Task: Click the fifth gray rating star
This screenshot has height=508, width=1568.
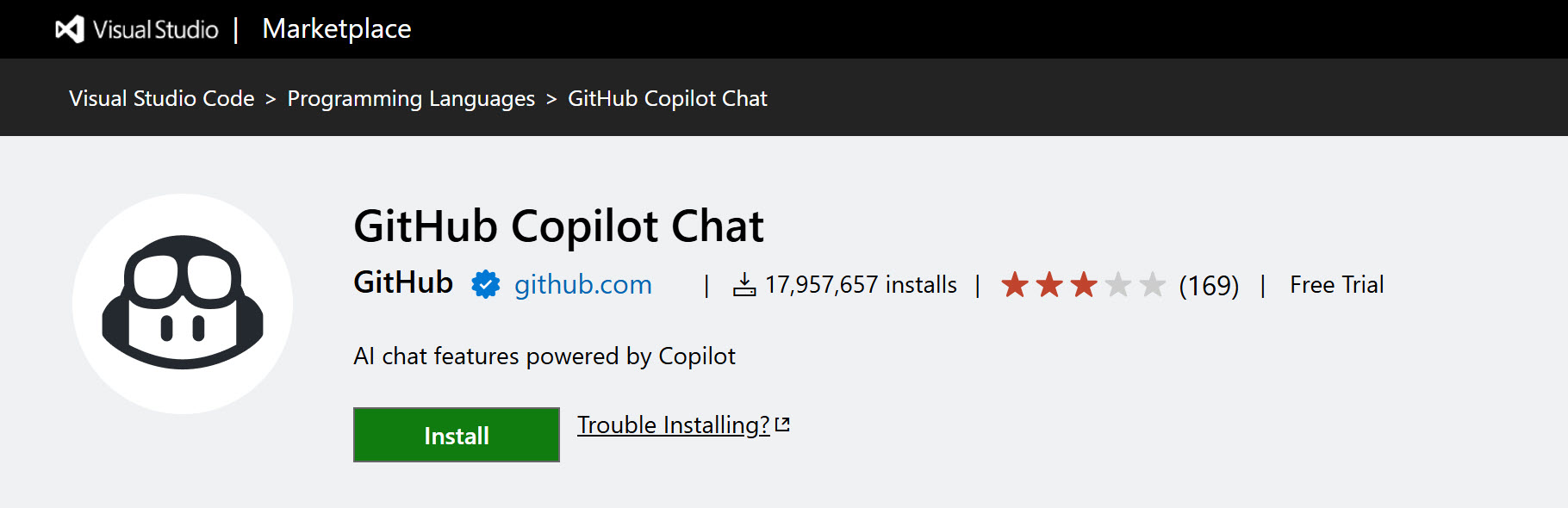Action: click(1154, 284)
